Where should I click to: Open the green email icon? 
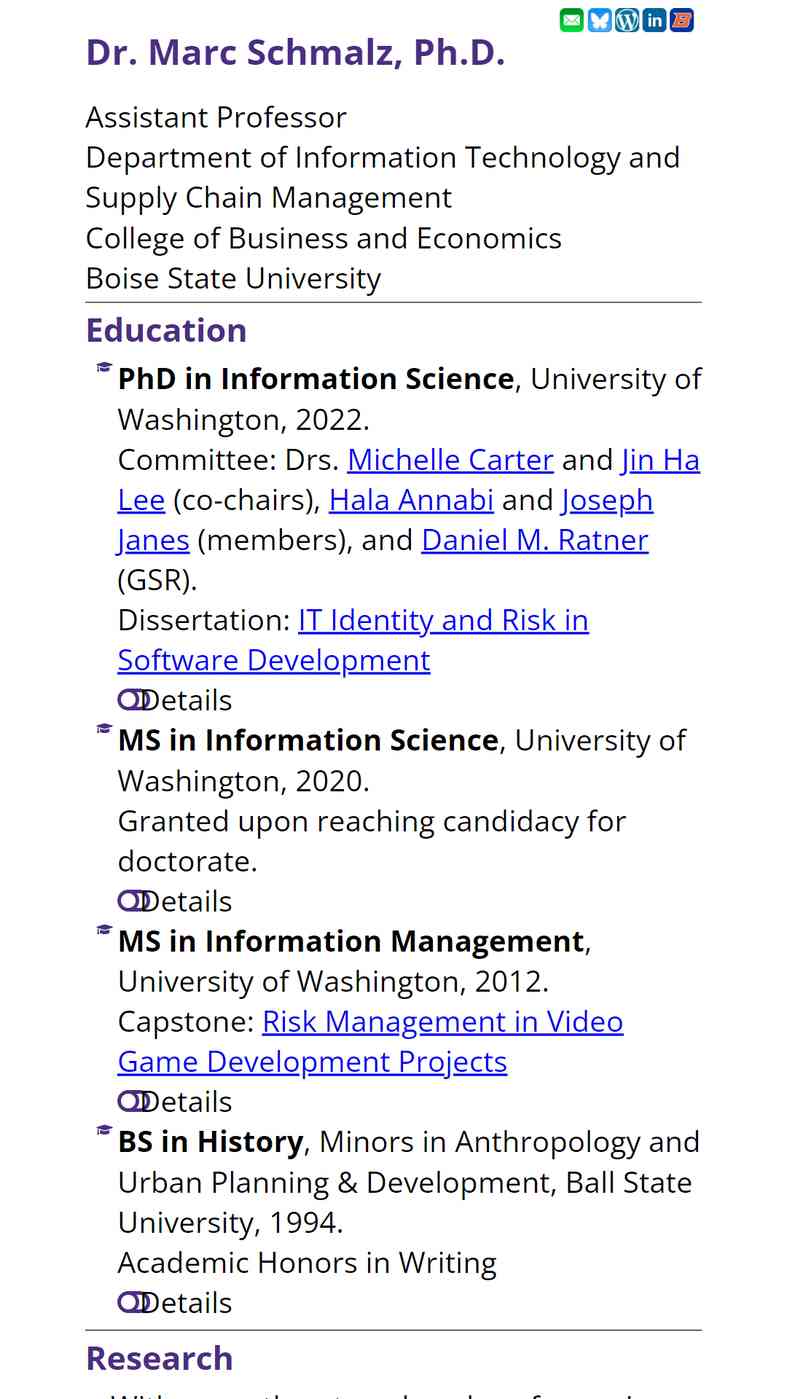[x=571, y=20]
